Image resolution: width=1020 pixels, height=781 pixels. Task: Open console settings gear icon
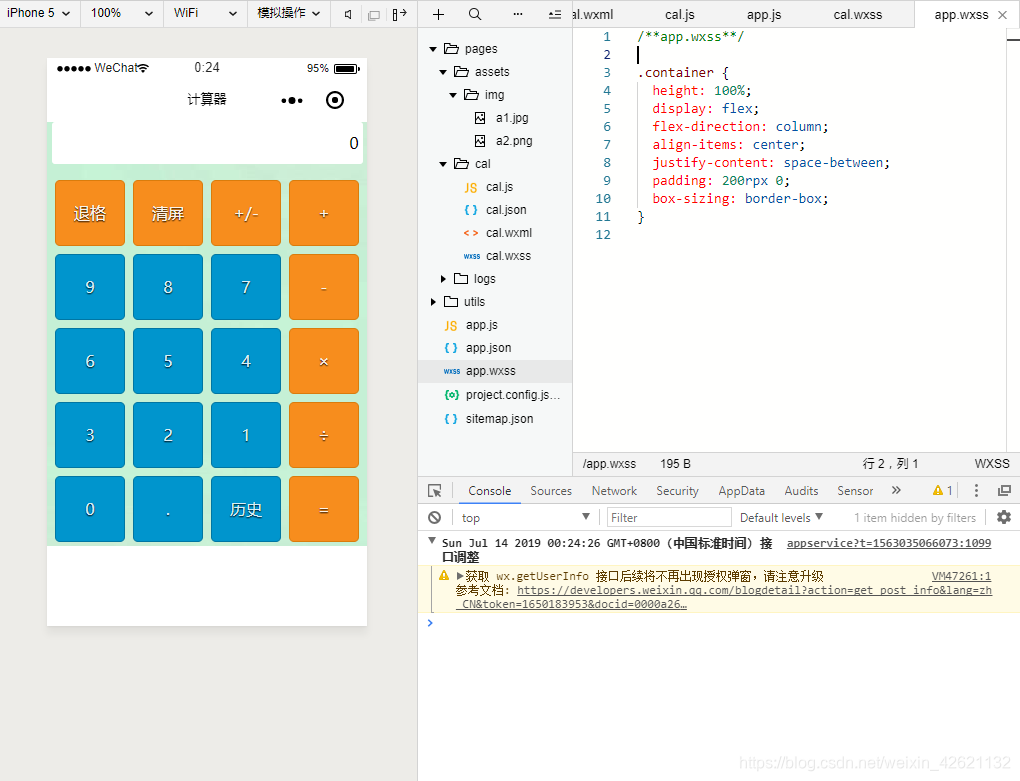1004,517
